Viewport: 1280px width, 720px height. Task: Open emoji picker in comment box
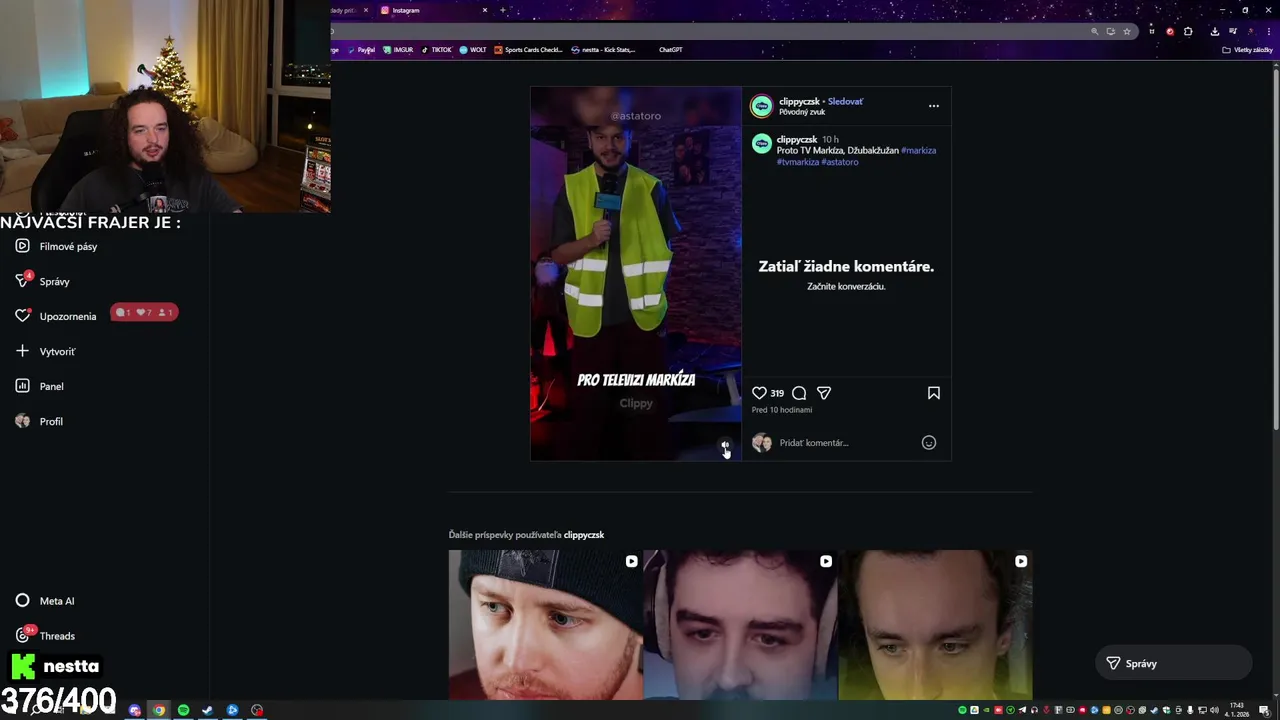[929, 442]
